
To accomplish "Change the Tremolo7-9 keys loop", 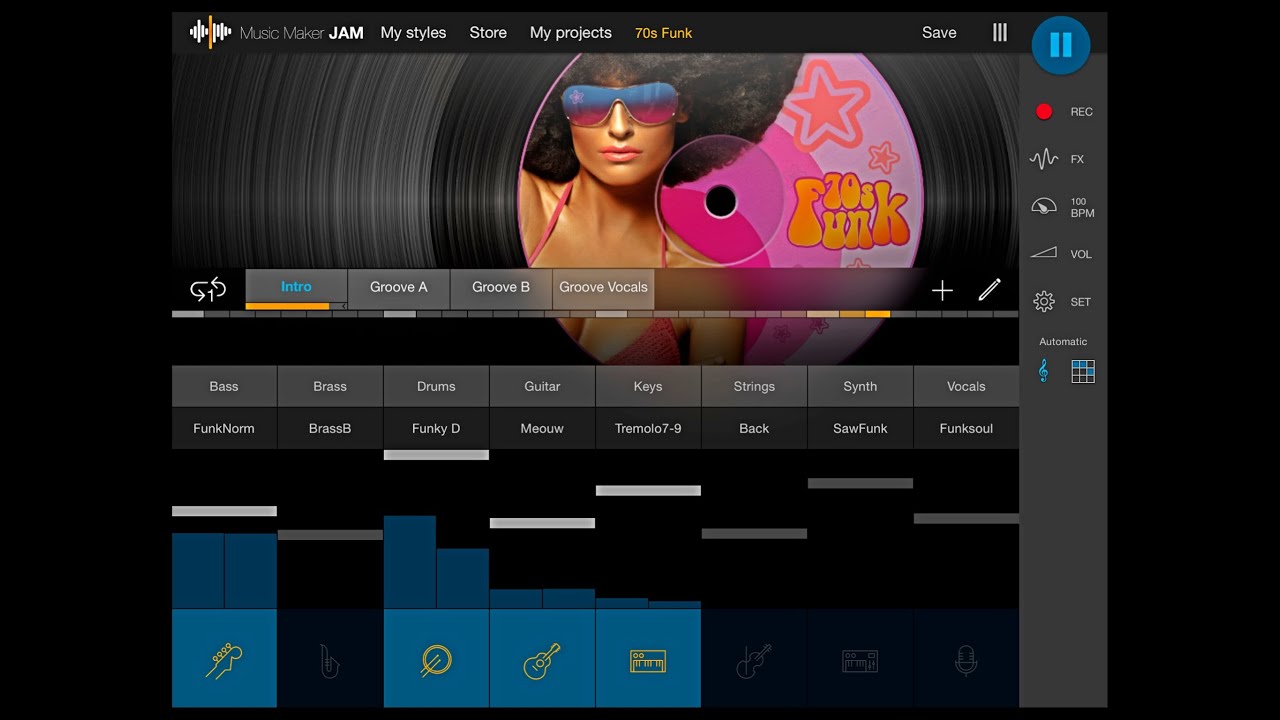I will click(x=648, y=428).
